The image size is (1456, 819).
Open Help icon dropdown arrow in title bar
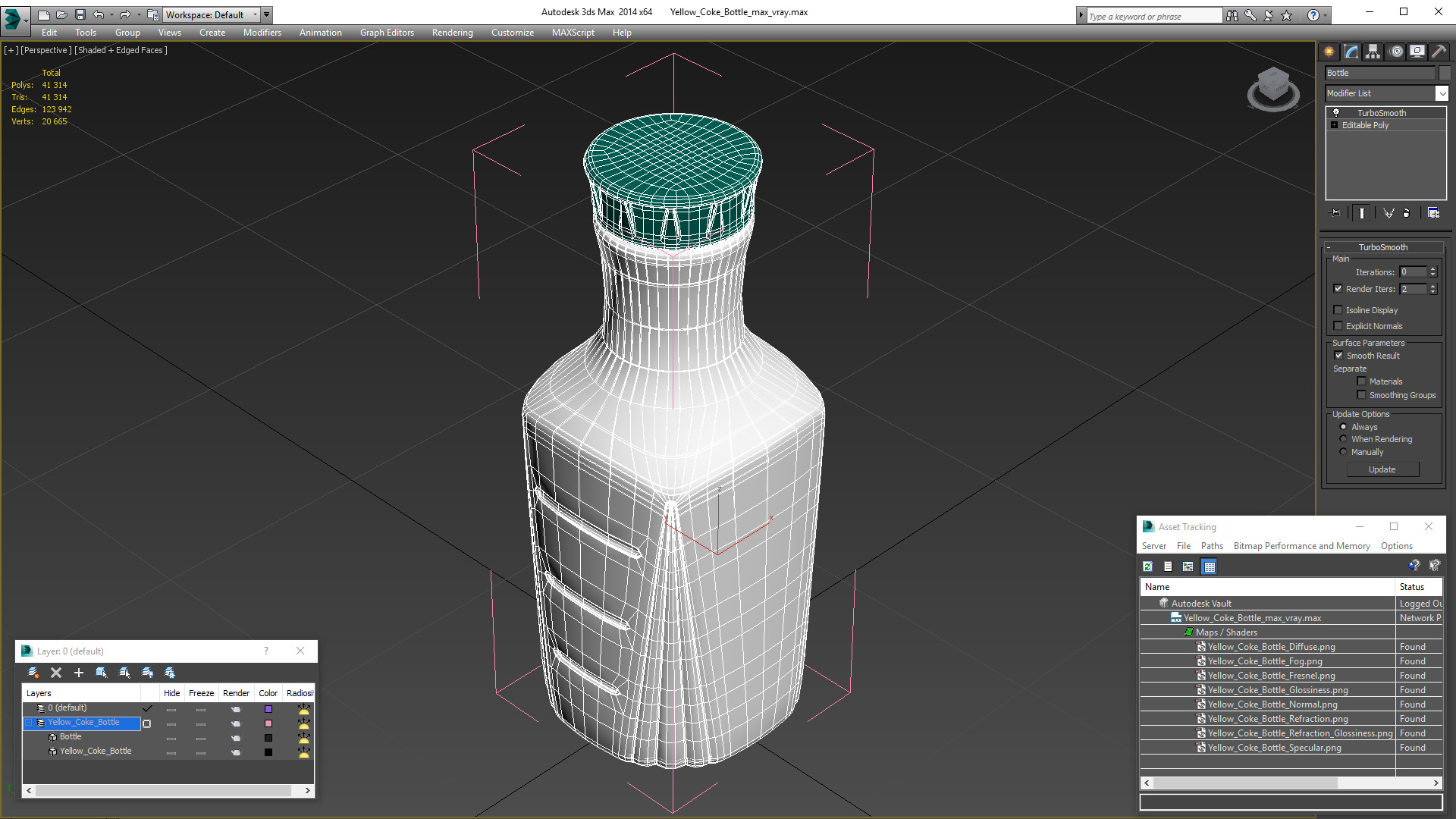coord(1326,15)
